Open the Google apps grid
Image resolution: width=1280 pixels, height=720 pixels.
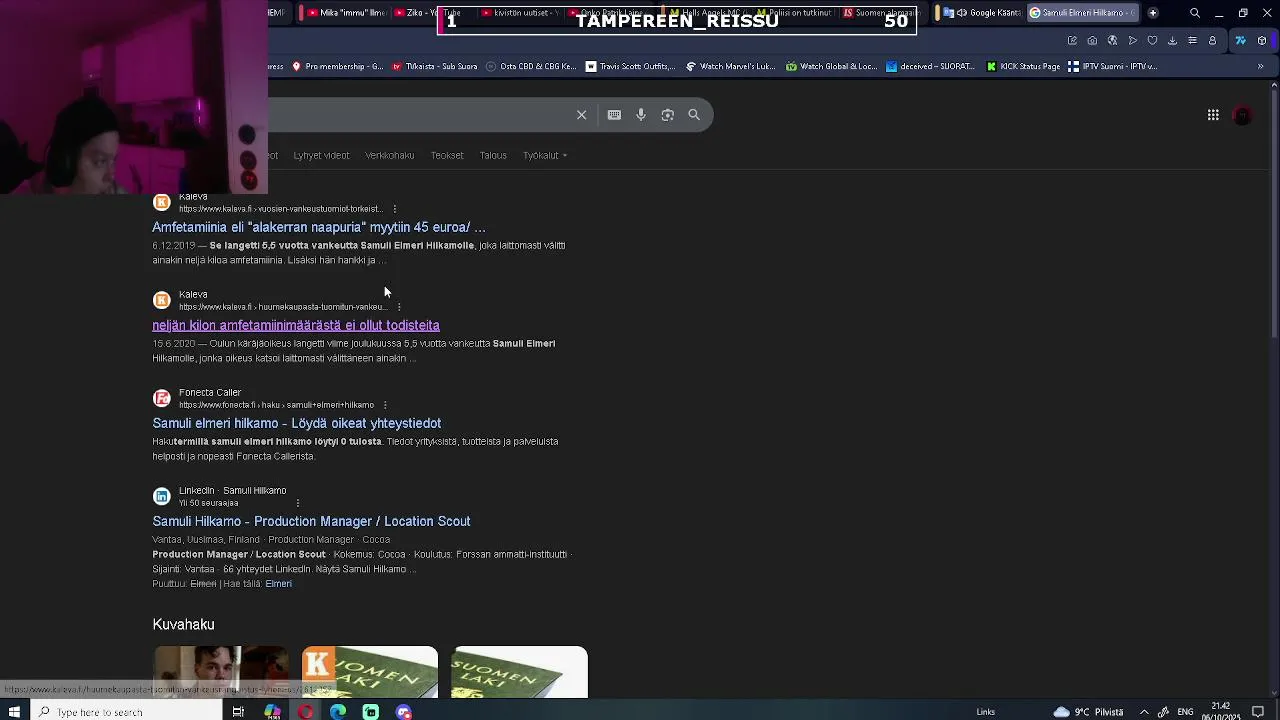(x=1213, y=115)
